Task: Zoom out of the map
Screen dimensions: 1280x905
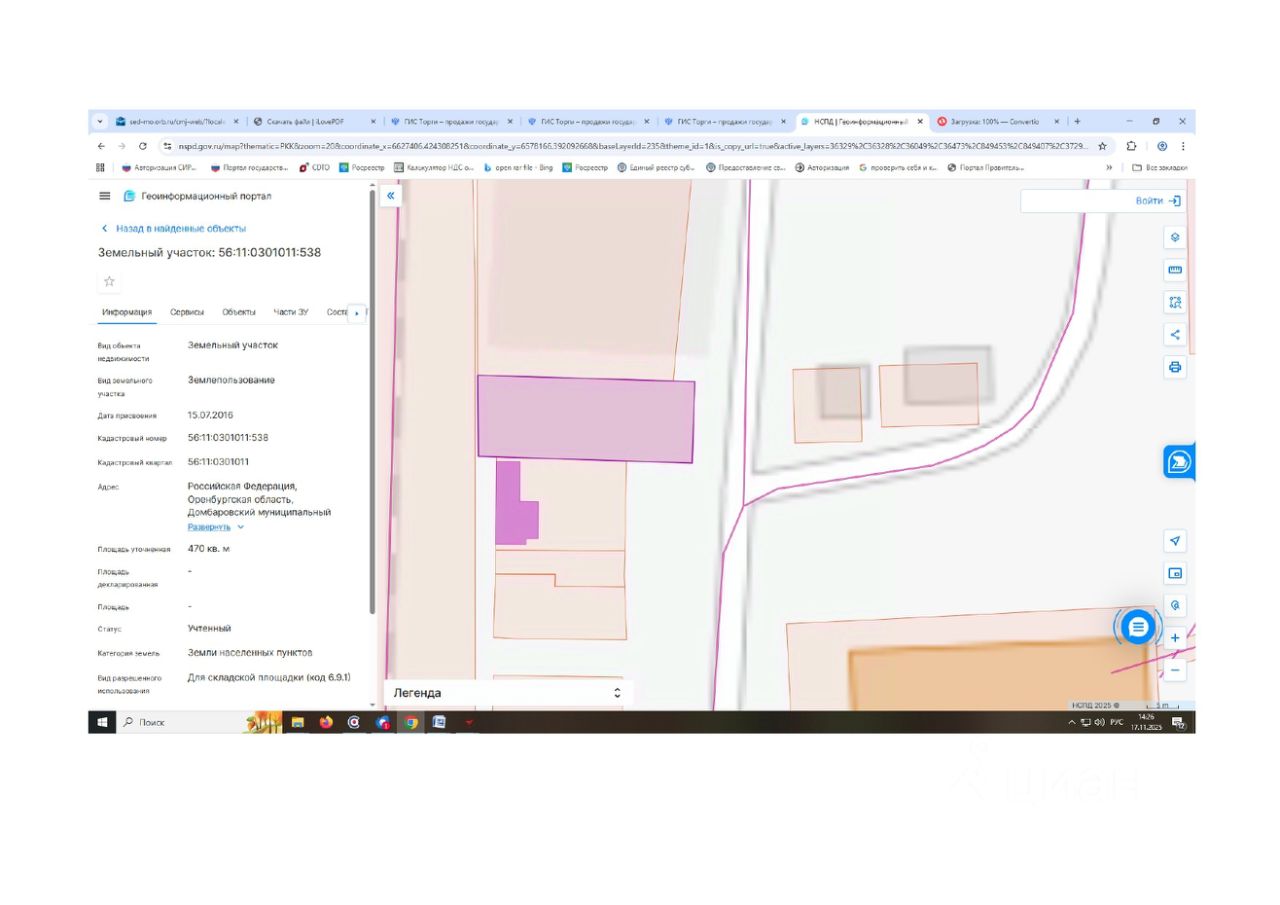Action: (x=1175, y=670)
